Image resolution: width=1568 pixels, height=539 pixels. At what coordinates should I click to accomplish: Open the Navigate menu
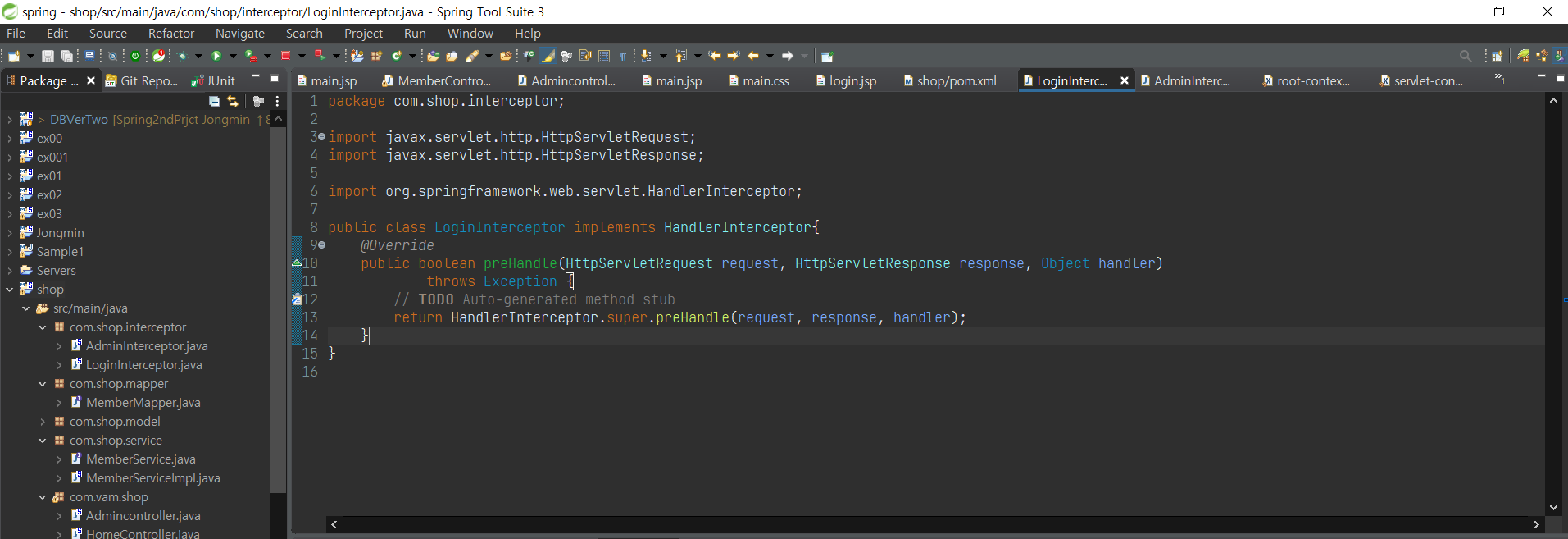[x=240, y=34]
